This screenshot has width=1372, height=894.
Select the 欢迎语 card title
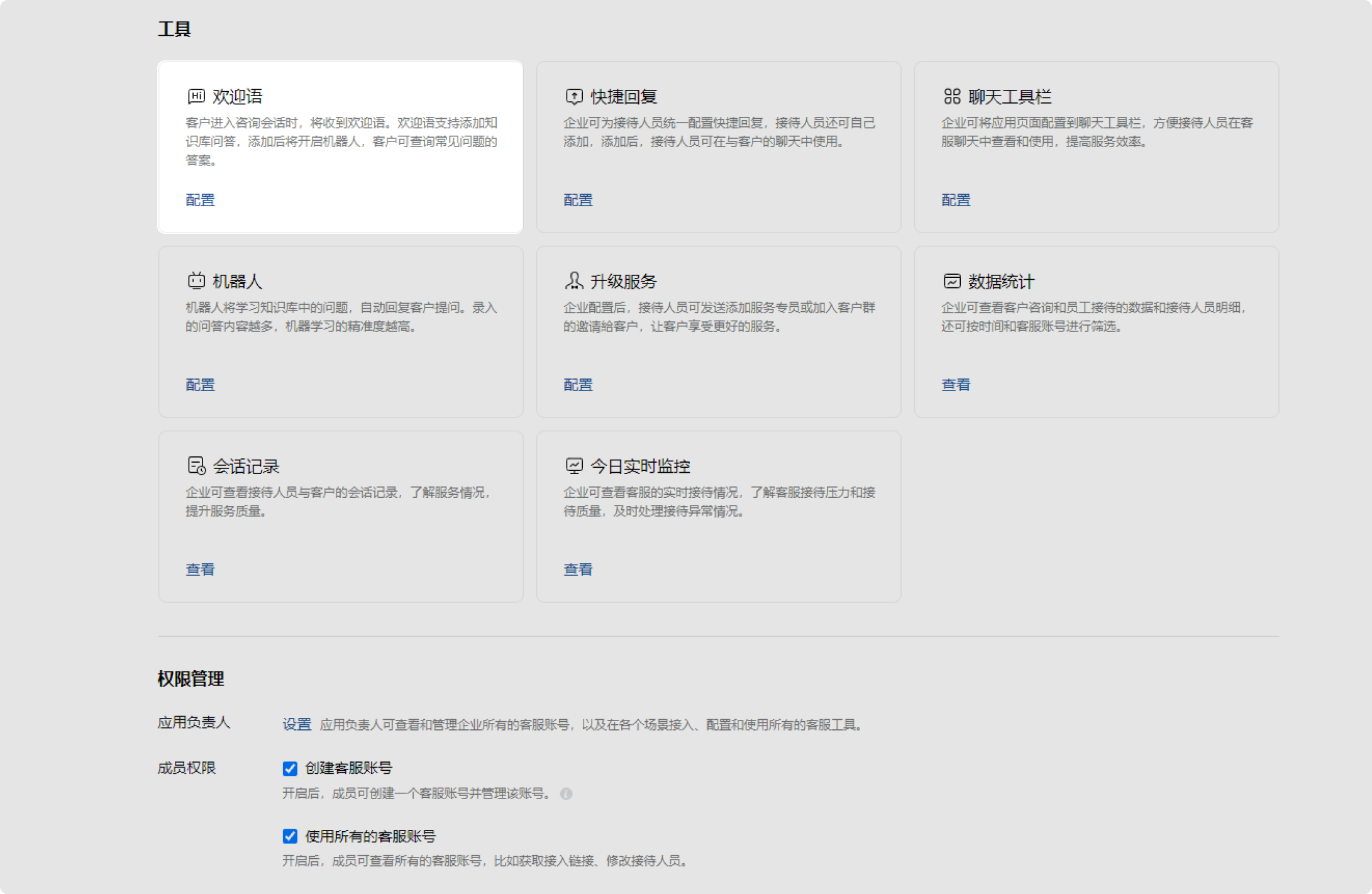pyautogui.click(x=237, y=96)
